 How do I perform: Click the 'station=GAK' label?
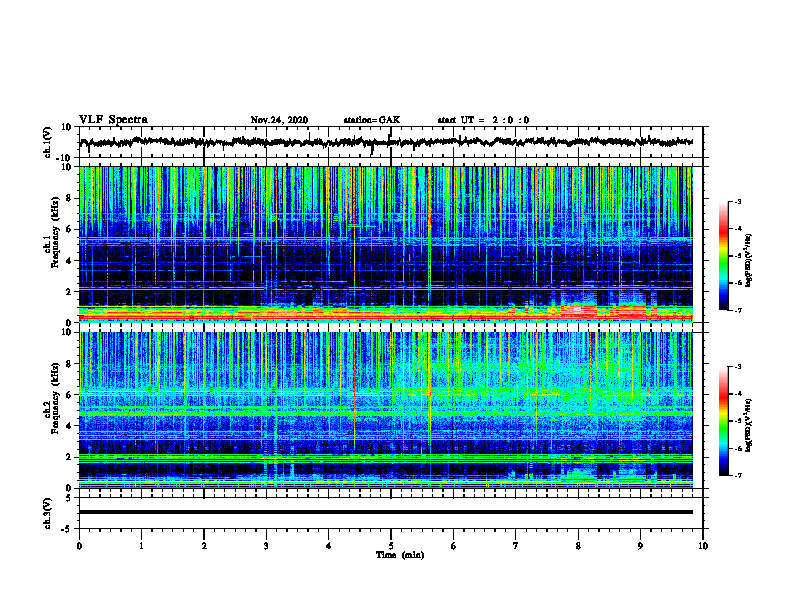point(372,120)
